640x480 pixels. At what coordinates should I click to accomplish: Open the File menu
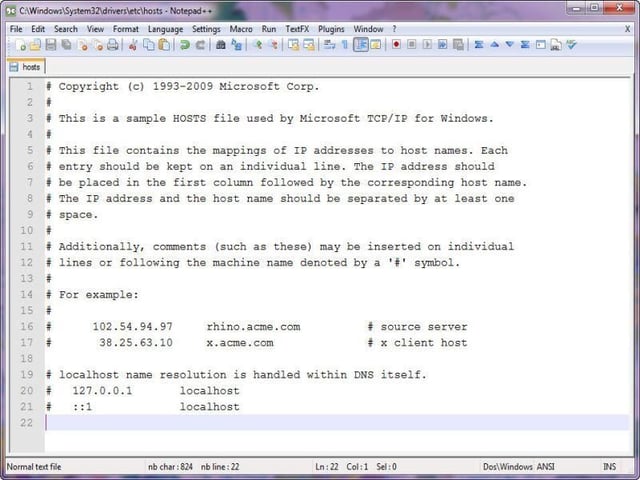point(16,29)
